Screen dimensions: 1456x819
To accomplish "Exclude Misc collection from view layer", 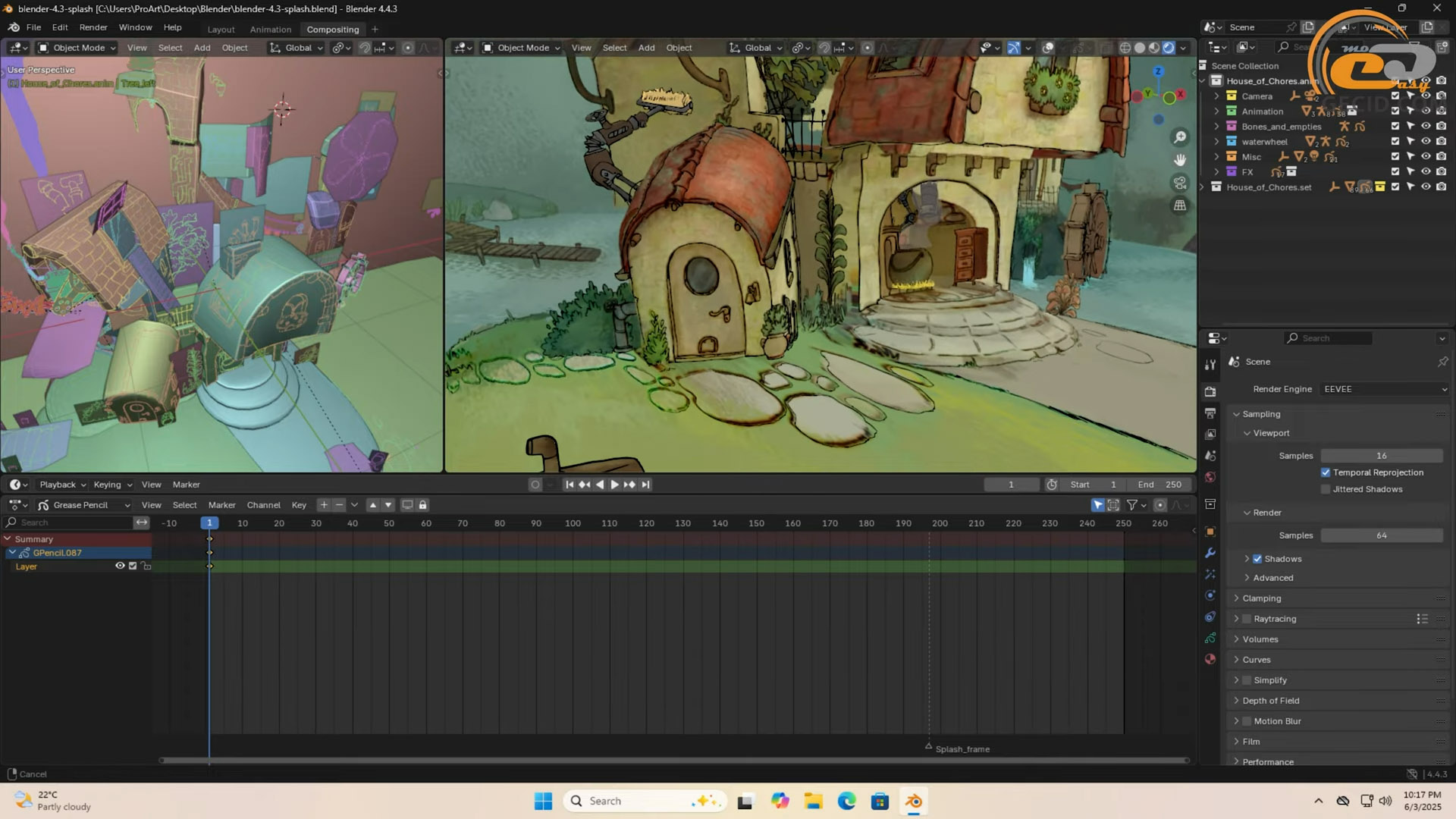I will tap(1395, 157).
